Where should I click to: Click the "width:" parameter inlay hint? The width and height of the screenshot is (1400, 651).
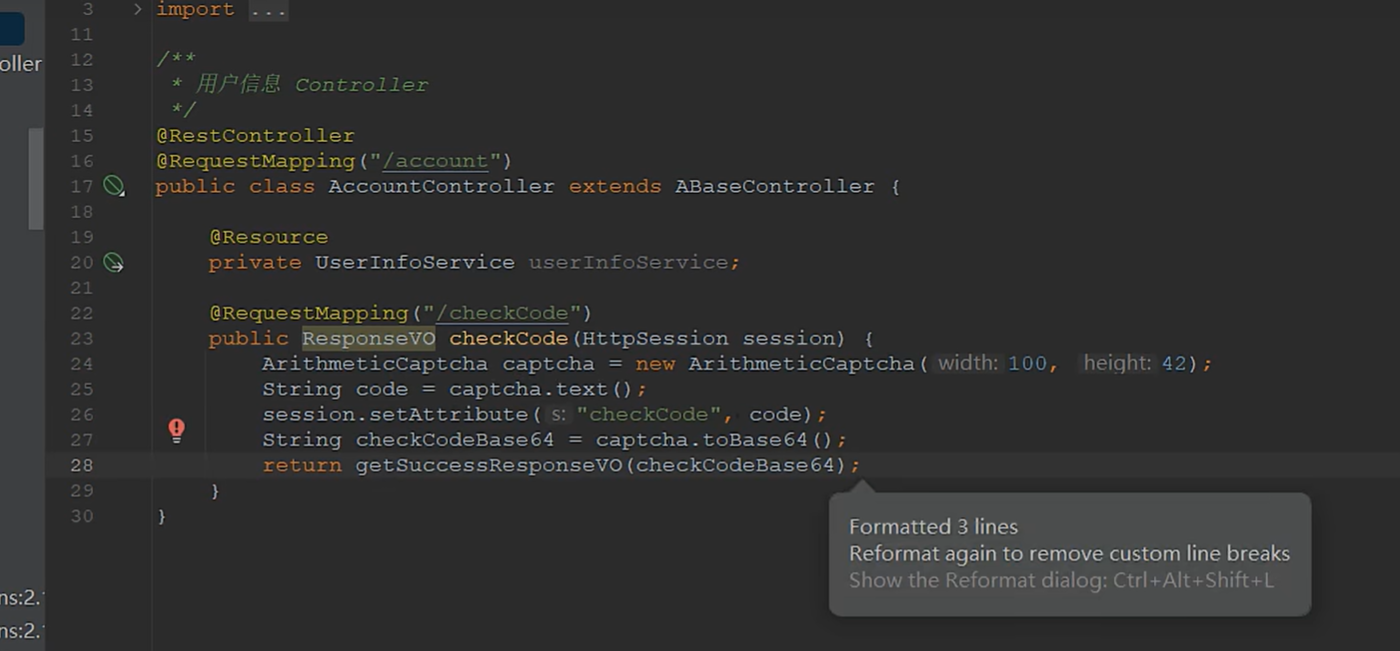point(967,364)
